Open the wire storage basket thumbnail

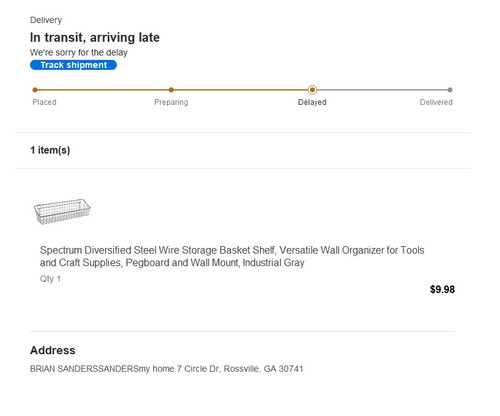tap(62, 211)
